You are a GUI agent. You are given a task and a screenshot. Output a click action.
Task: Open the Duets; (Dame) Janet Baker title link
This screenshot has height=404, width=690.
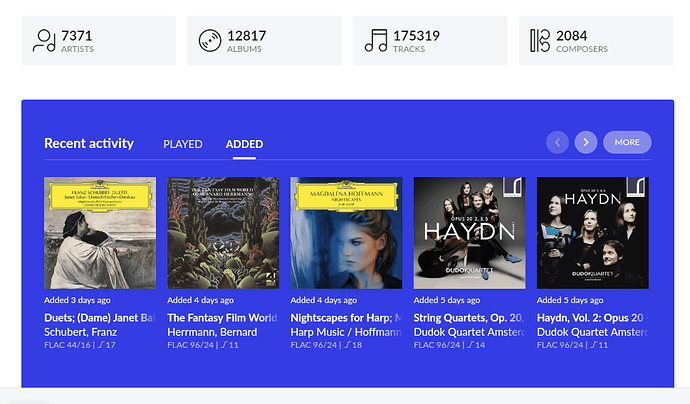click(x=100, y=318)
